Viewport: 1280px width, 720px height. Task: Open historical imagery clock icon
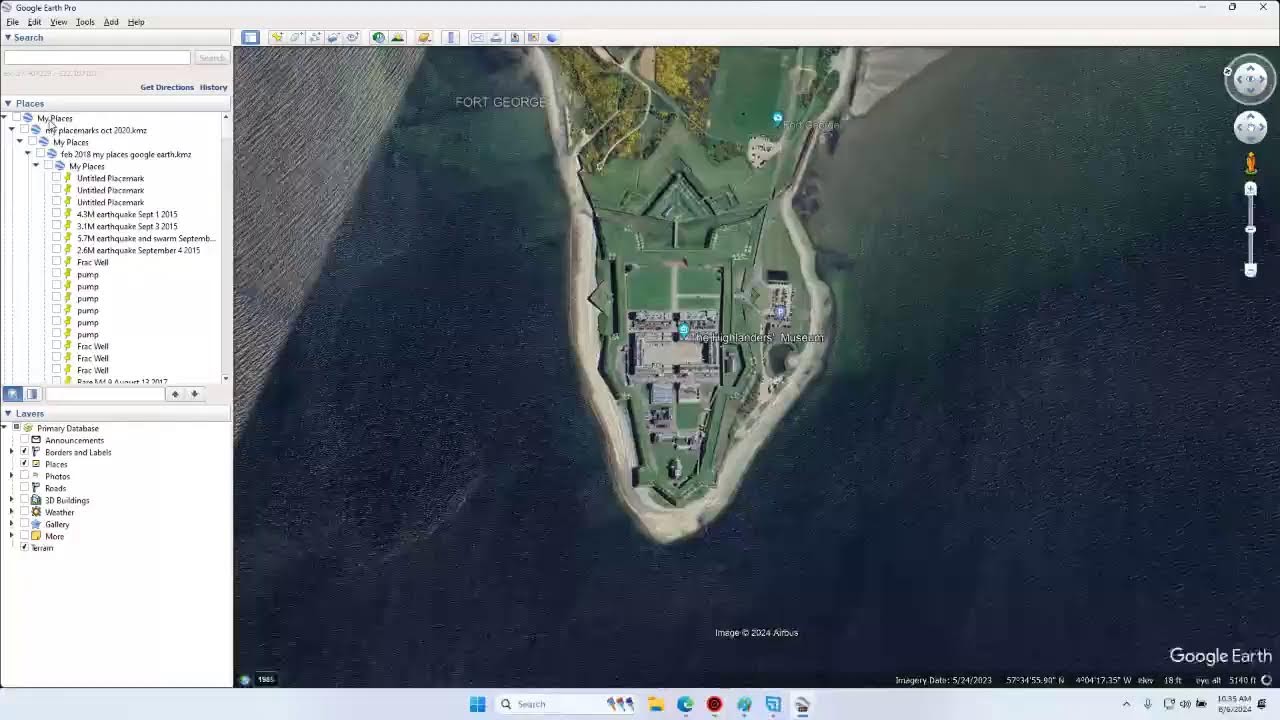(378, 38)
